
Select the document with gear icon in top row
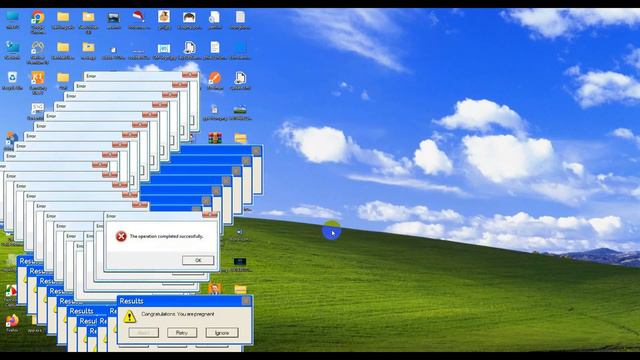[x=215, y=17]
